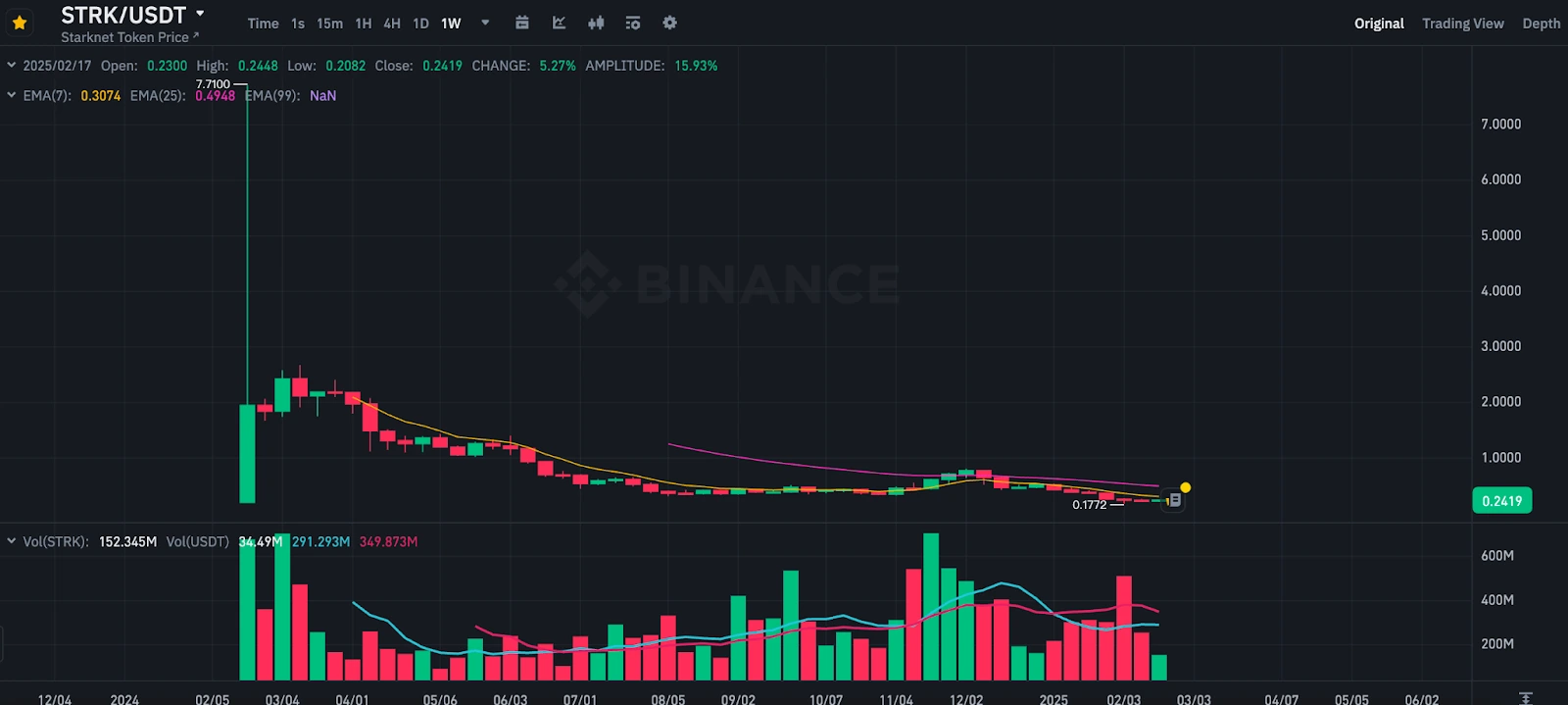Switch to the 1D interval
The image size is (1568, 705).
point(421,24)
